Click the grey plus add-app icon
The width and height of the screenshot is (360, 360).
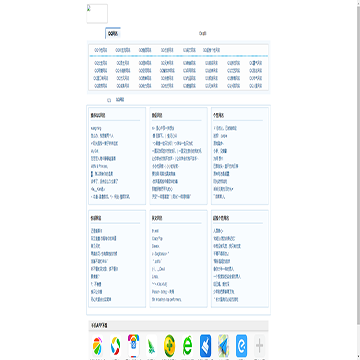259,347
